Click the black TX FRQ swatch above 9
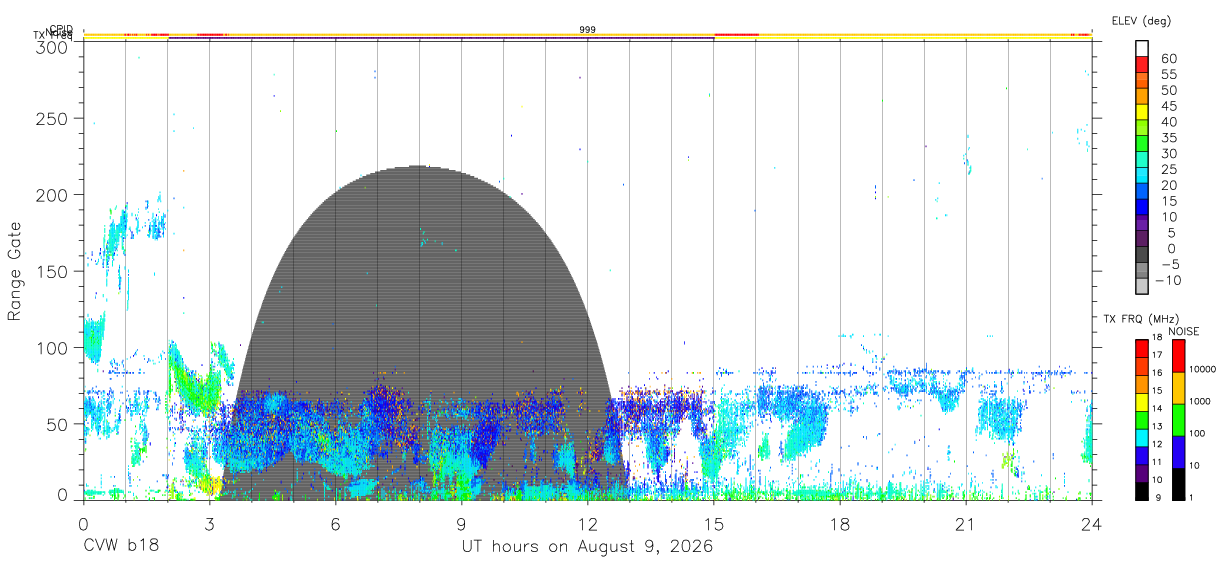1228x567 pixels. click(1142, 491)
